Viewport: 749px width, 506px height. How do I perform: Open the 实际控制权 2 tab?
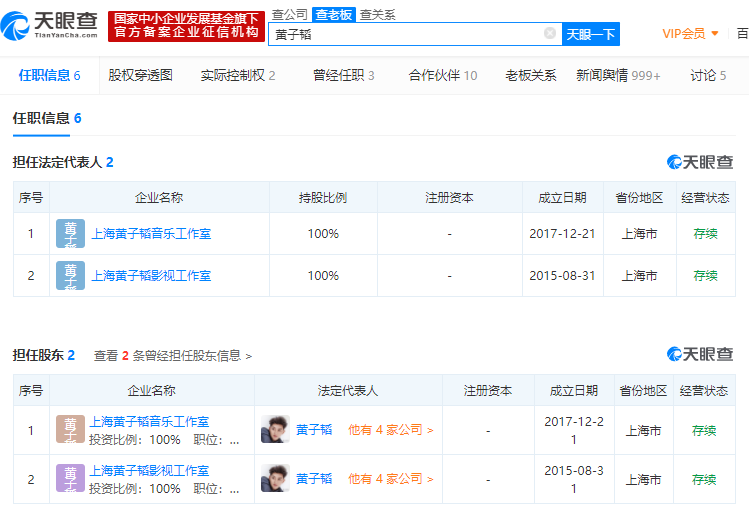(x=238, y=75)
